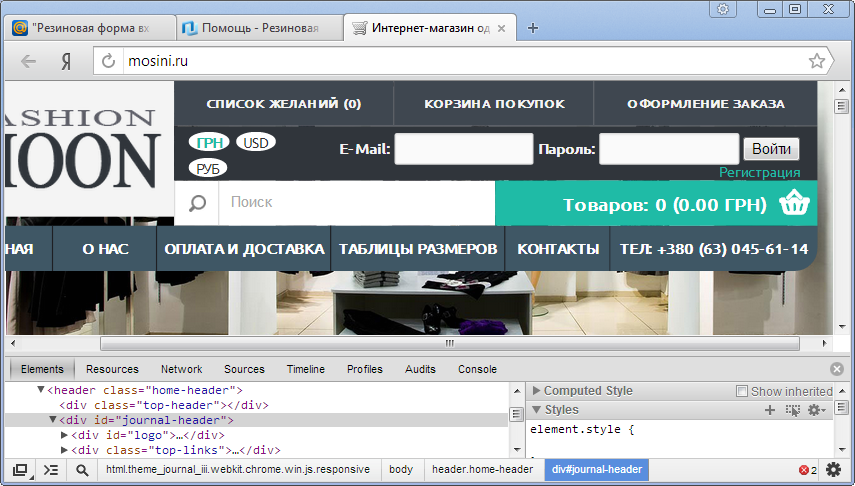
Task: Show the DevTools console drawer icon
Action: pos(51,470)
